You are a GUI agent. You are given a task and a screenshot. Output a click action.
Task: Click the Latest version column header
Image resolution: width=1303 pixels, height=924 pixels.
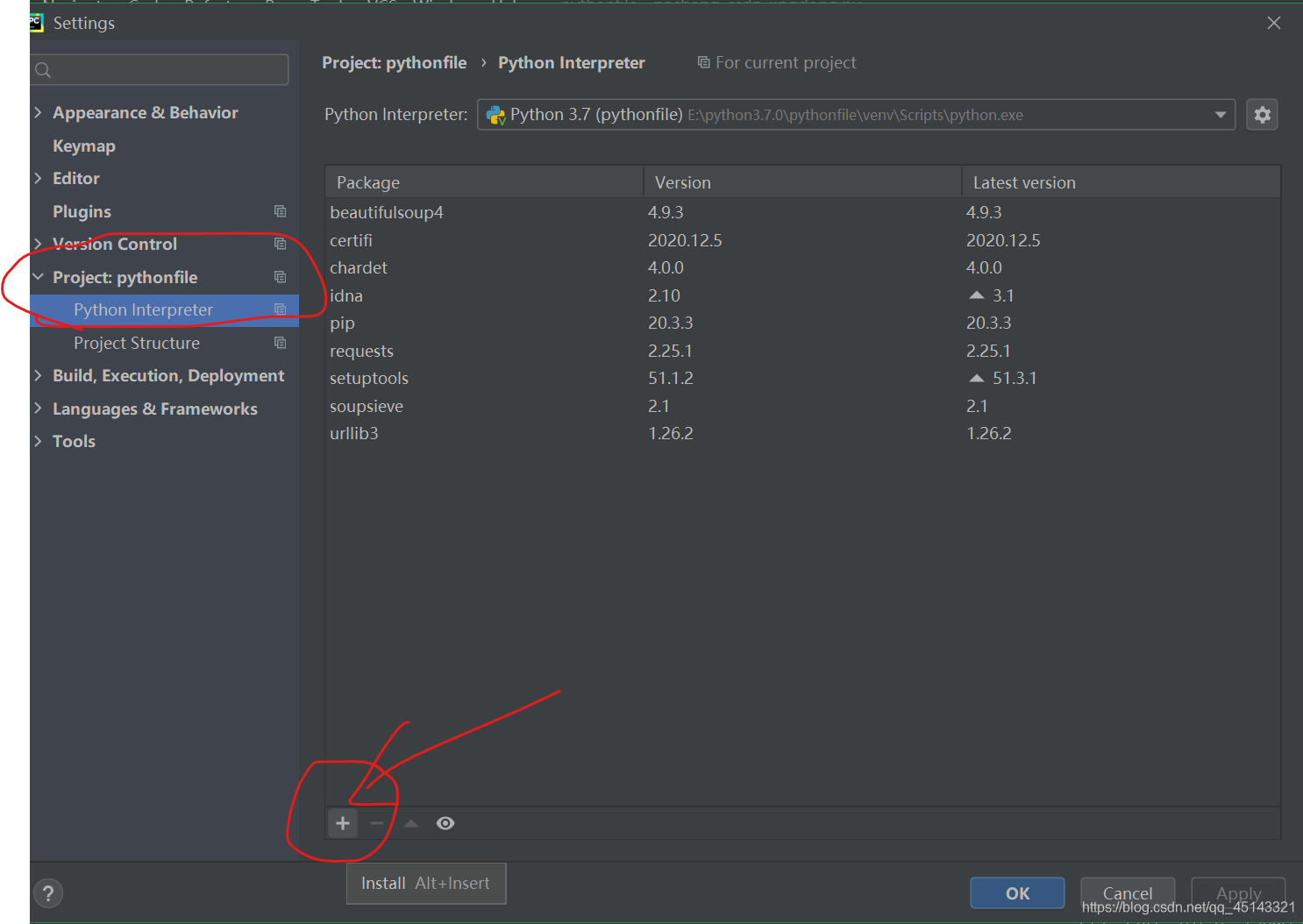pyautogui.click(x=1121, y=182)
